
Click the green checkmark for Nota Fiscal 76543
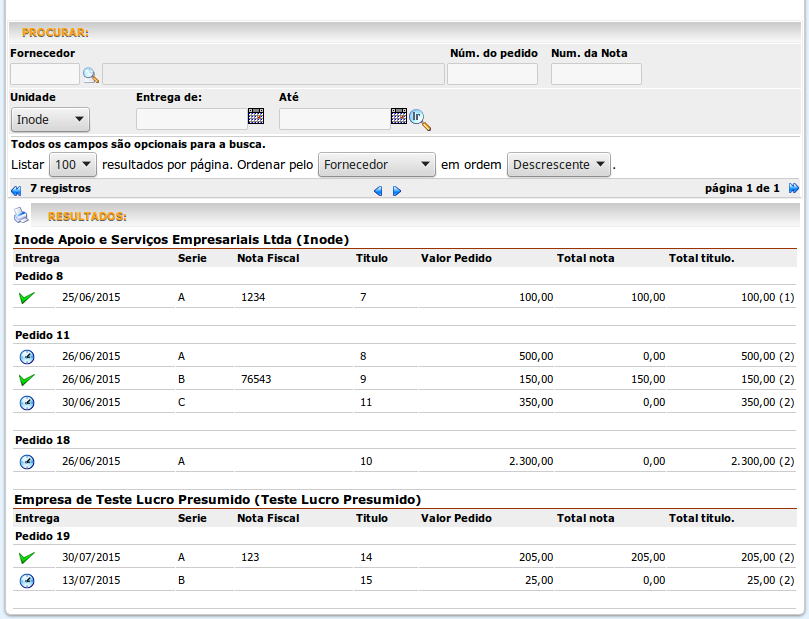coord(27,380)
